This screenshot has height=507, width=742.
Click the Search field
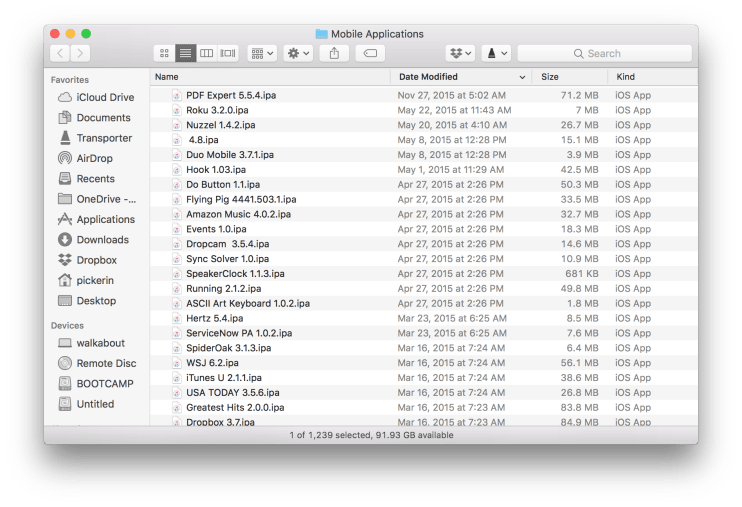(x=604, y=53)
